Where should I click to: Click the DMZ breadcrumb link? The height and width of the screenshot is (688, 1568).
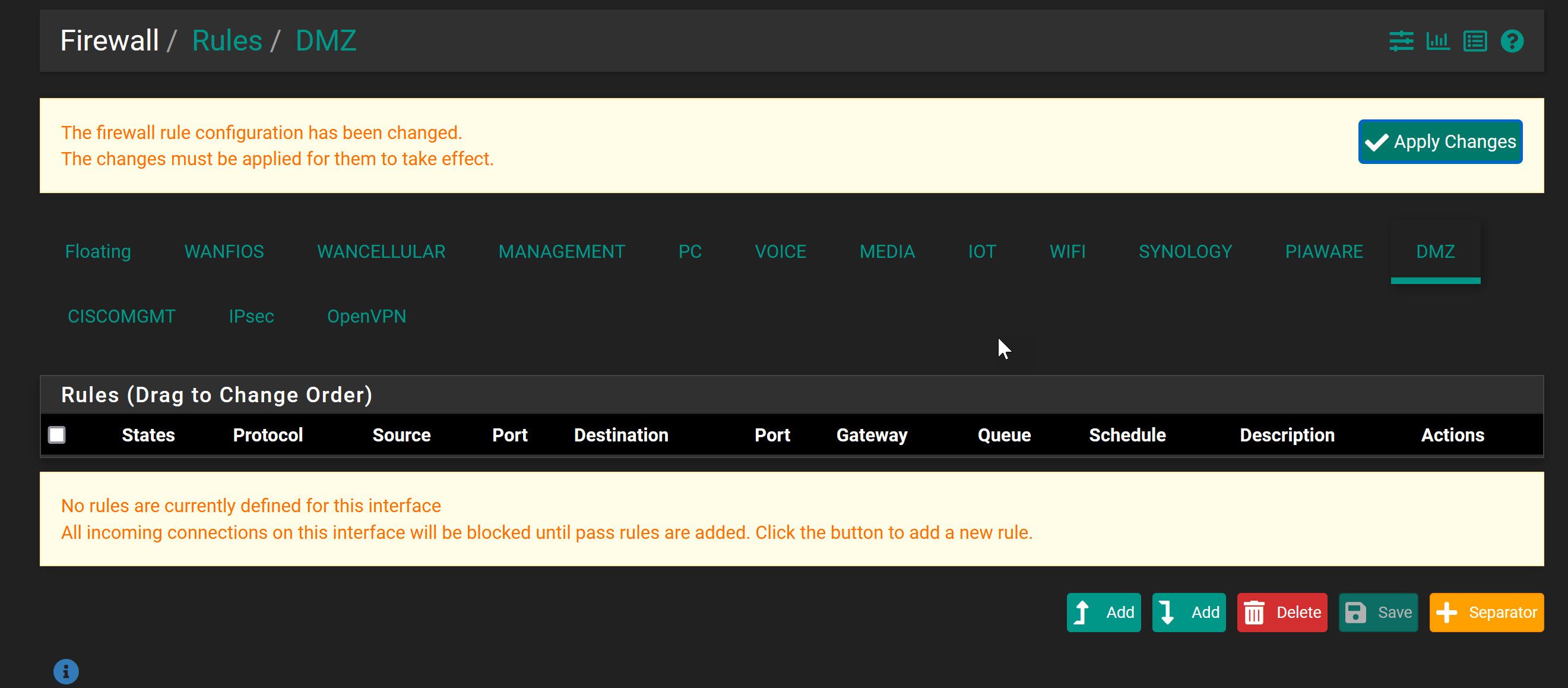pos(325,41)
